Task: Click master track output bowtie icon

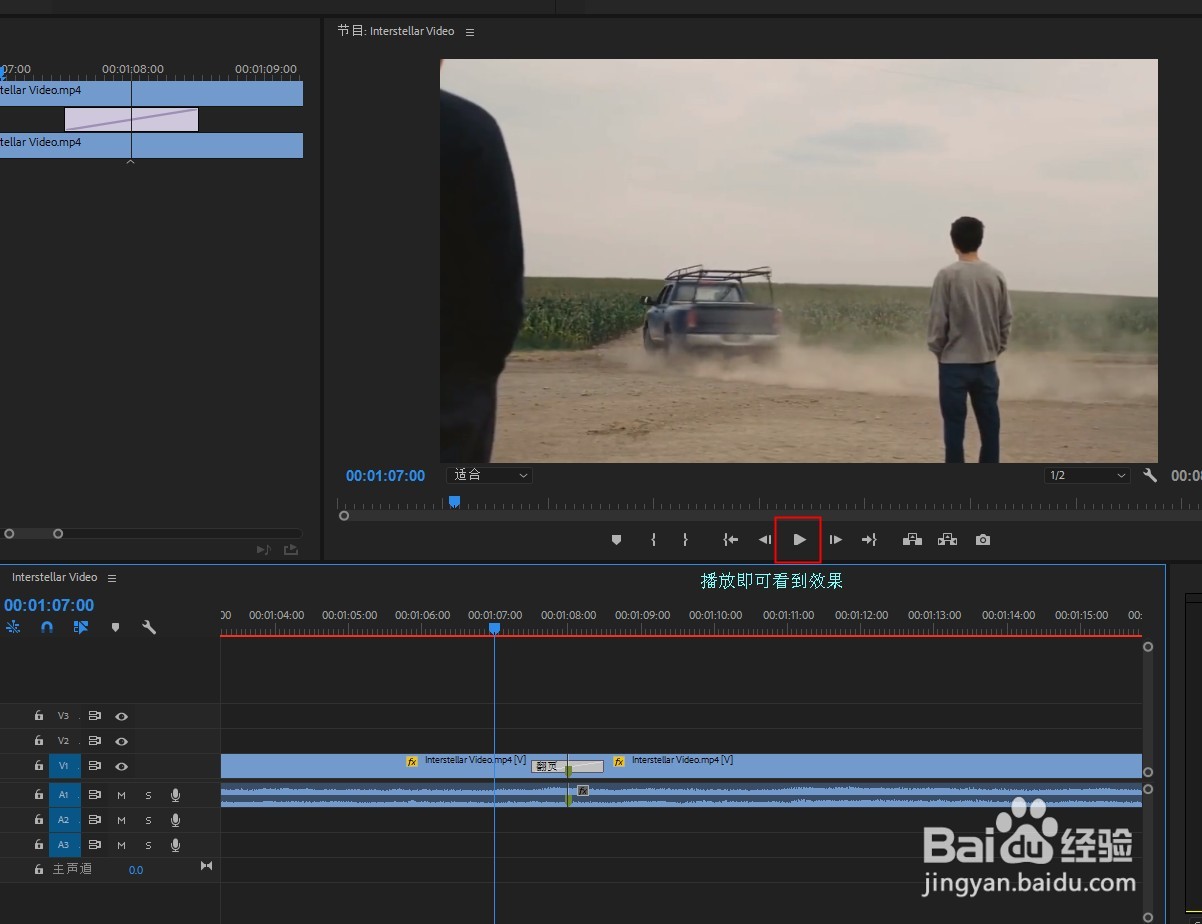Action: (207, 866)
